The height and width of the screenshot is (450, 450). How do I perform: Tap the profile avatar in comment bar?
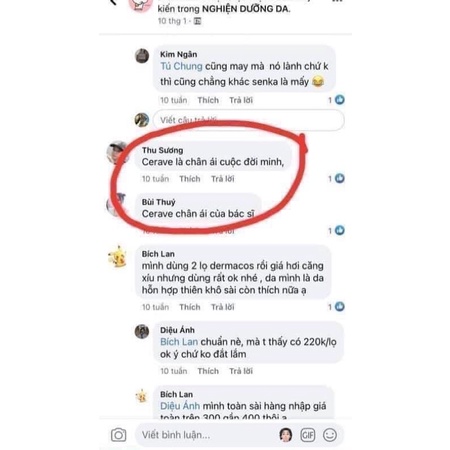coord(286,435)
